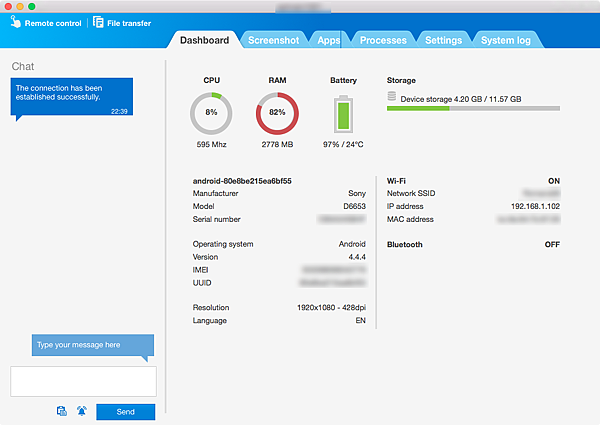Send the chat message

[126, 412]
